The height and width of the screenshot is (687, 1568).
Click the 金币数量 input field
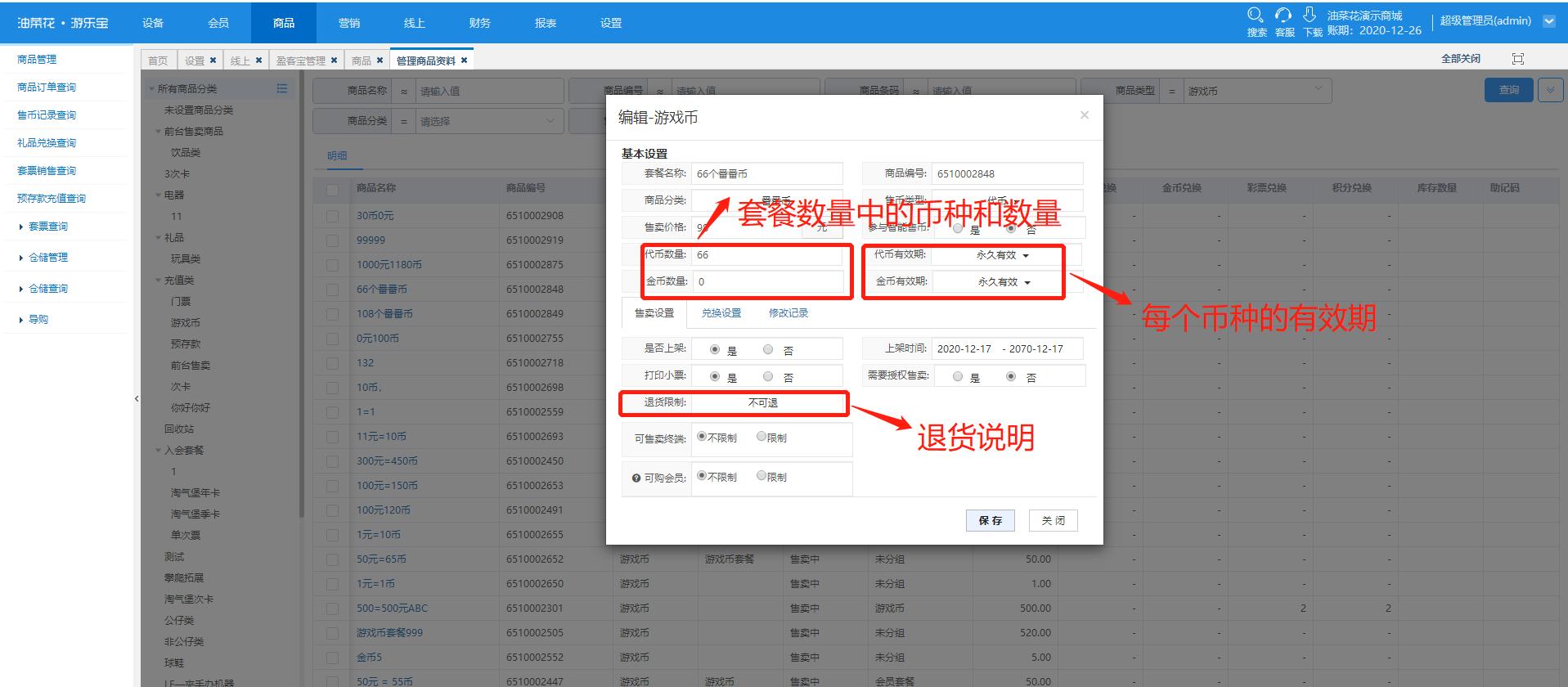tap(767, 281)
